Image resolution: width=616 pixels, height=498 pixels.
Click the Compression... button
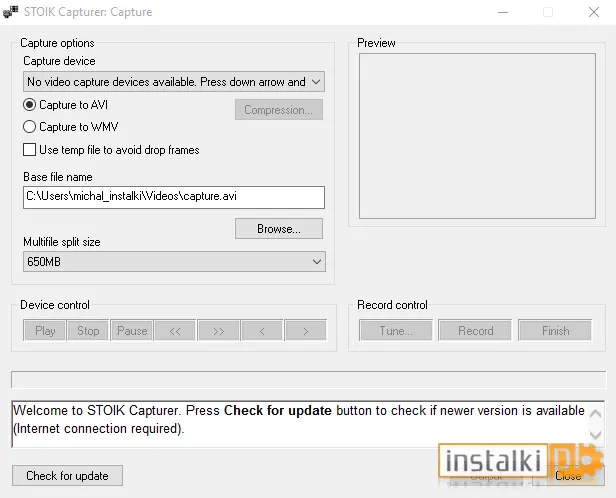279,110
